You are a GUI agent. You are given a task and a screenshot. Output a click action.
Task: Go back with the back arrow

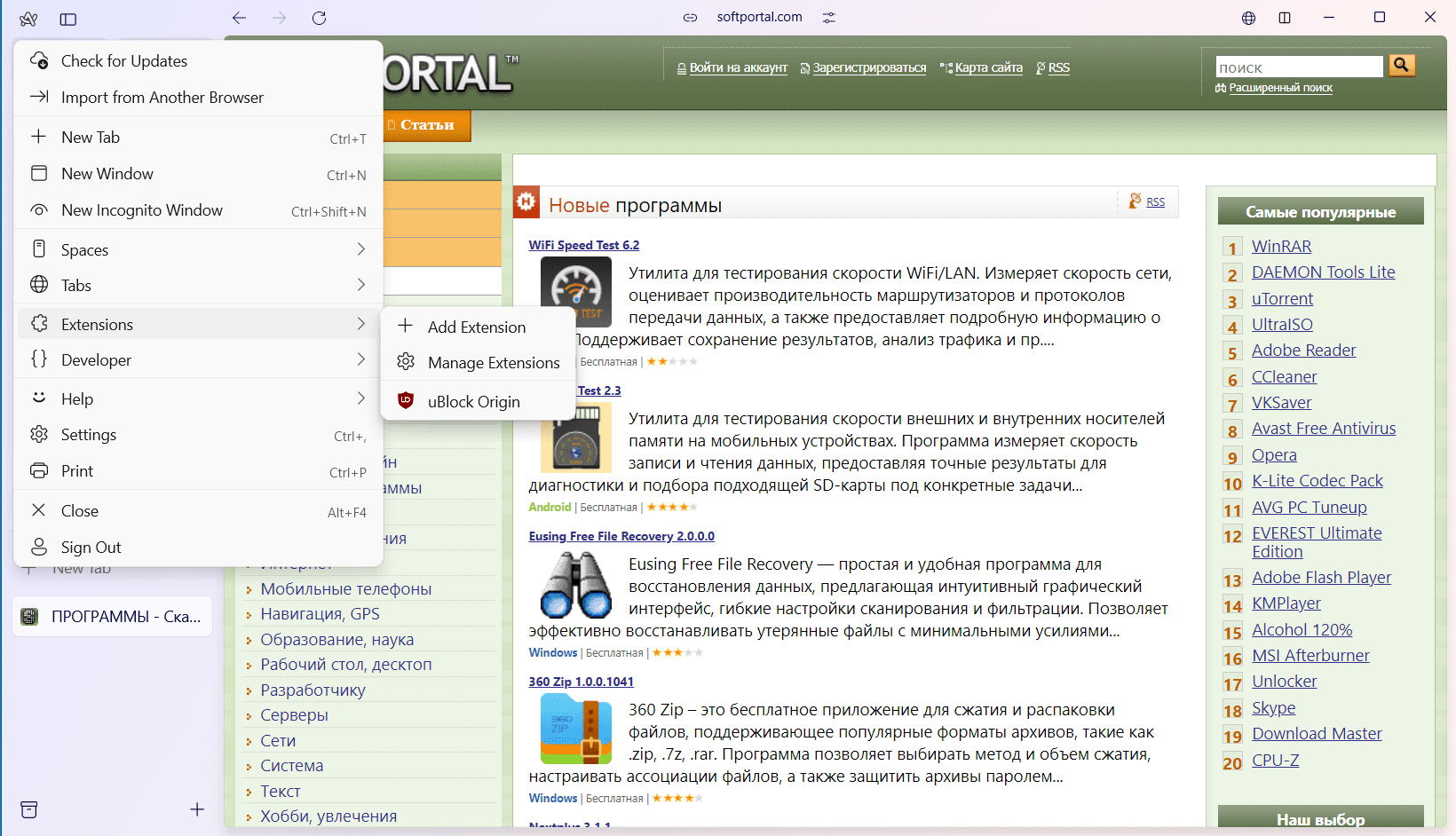click(239, 18)
